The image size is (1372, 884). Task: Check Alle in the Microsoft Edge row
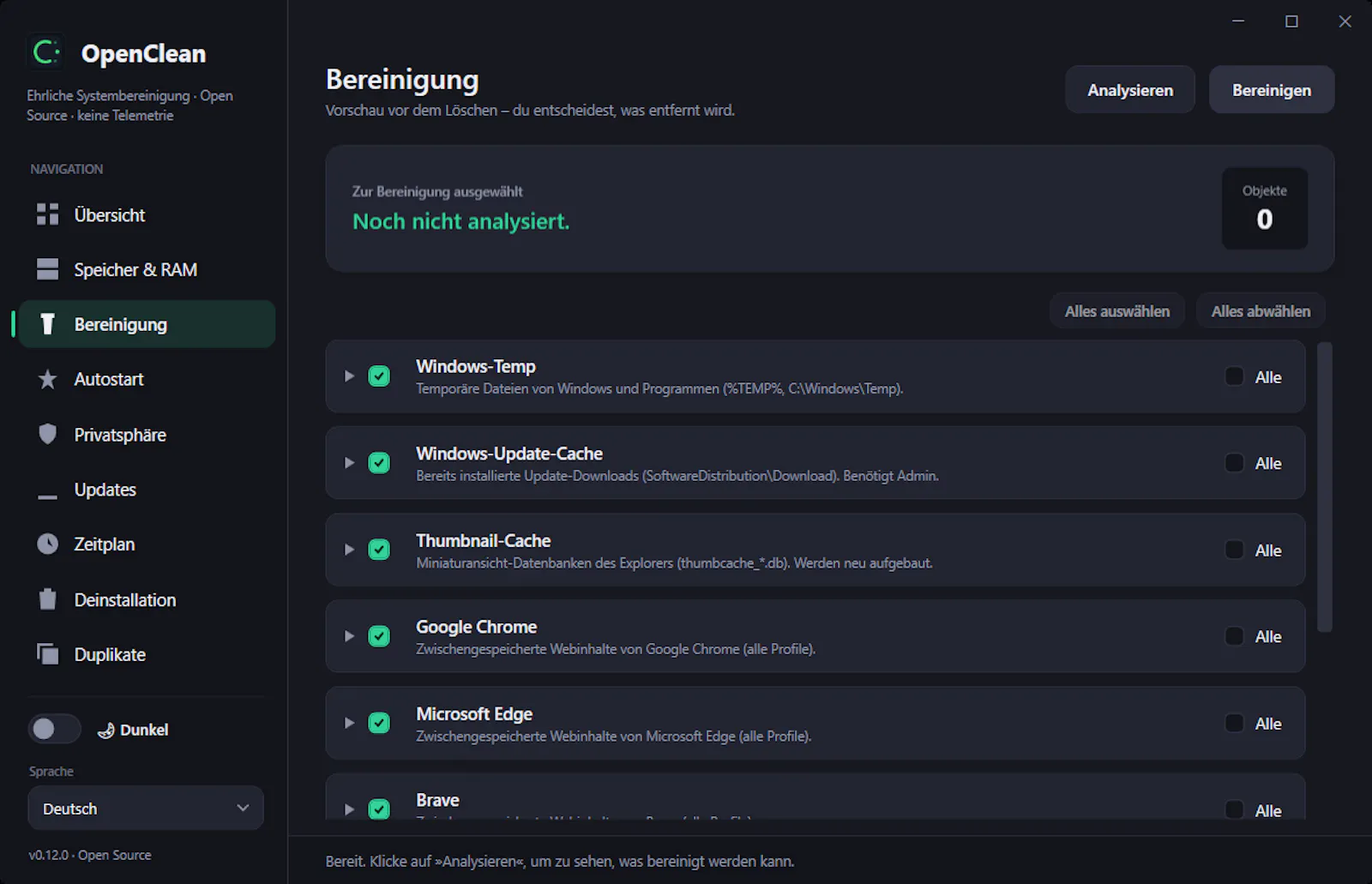click(1234, 724)
